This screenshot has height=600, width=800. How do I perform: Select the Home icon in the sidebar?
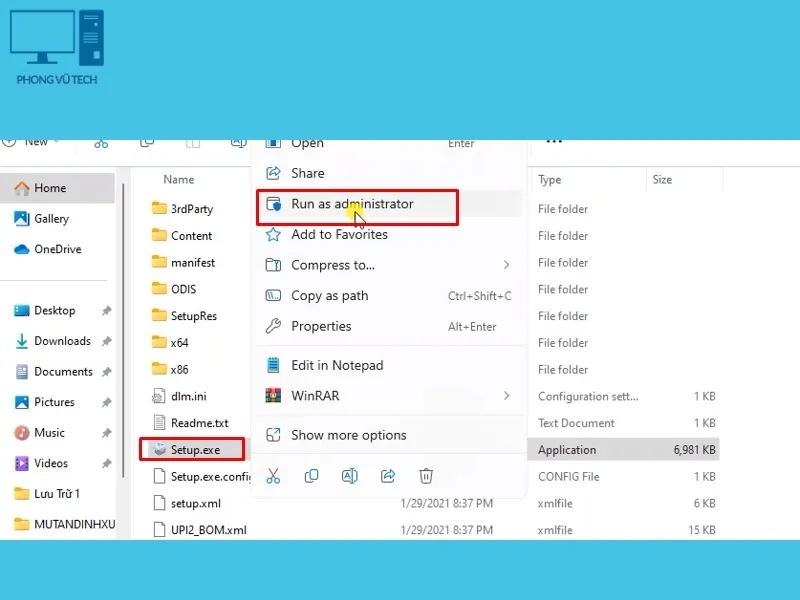tap(21, 188)
